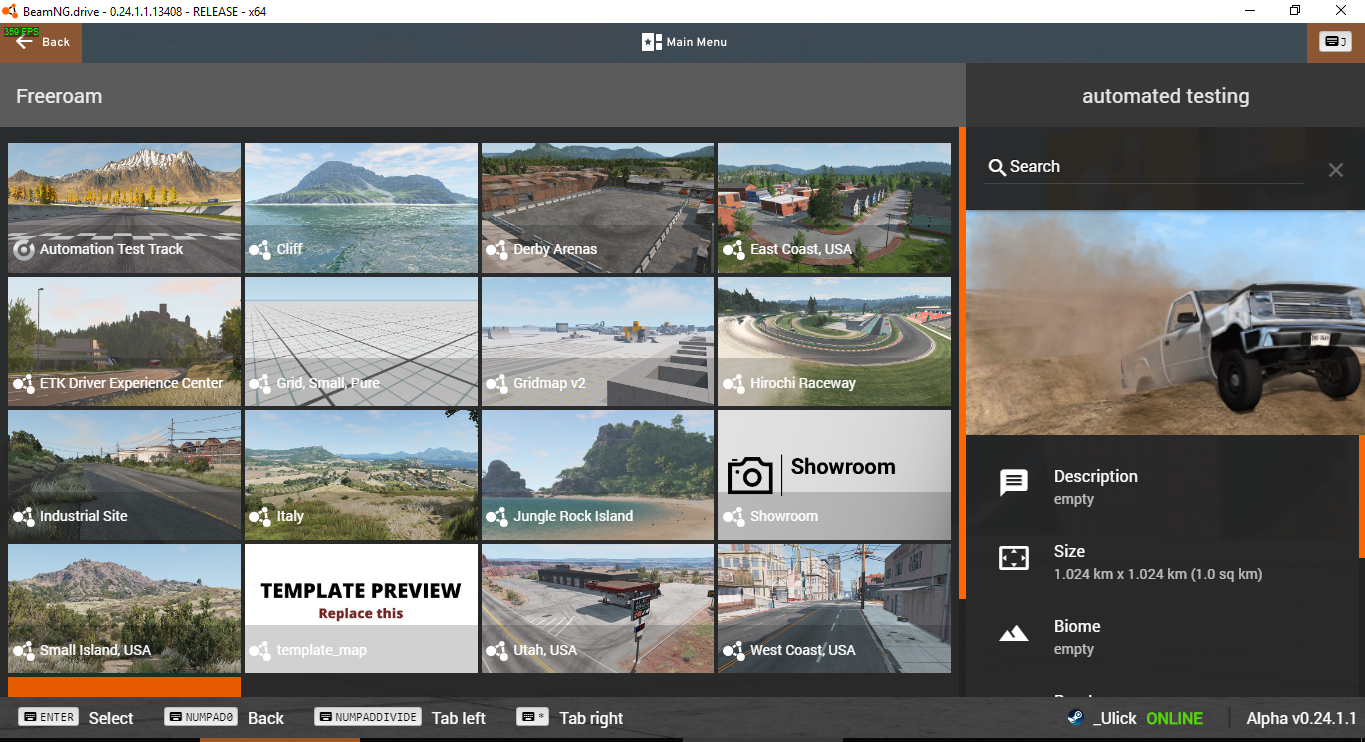This screenshot has height=742, width=1365.
Task: Click the Steam icon in status bar
Action: click(1075, 718)
